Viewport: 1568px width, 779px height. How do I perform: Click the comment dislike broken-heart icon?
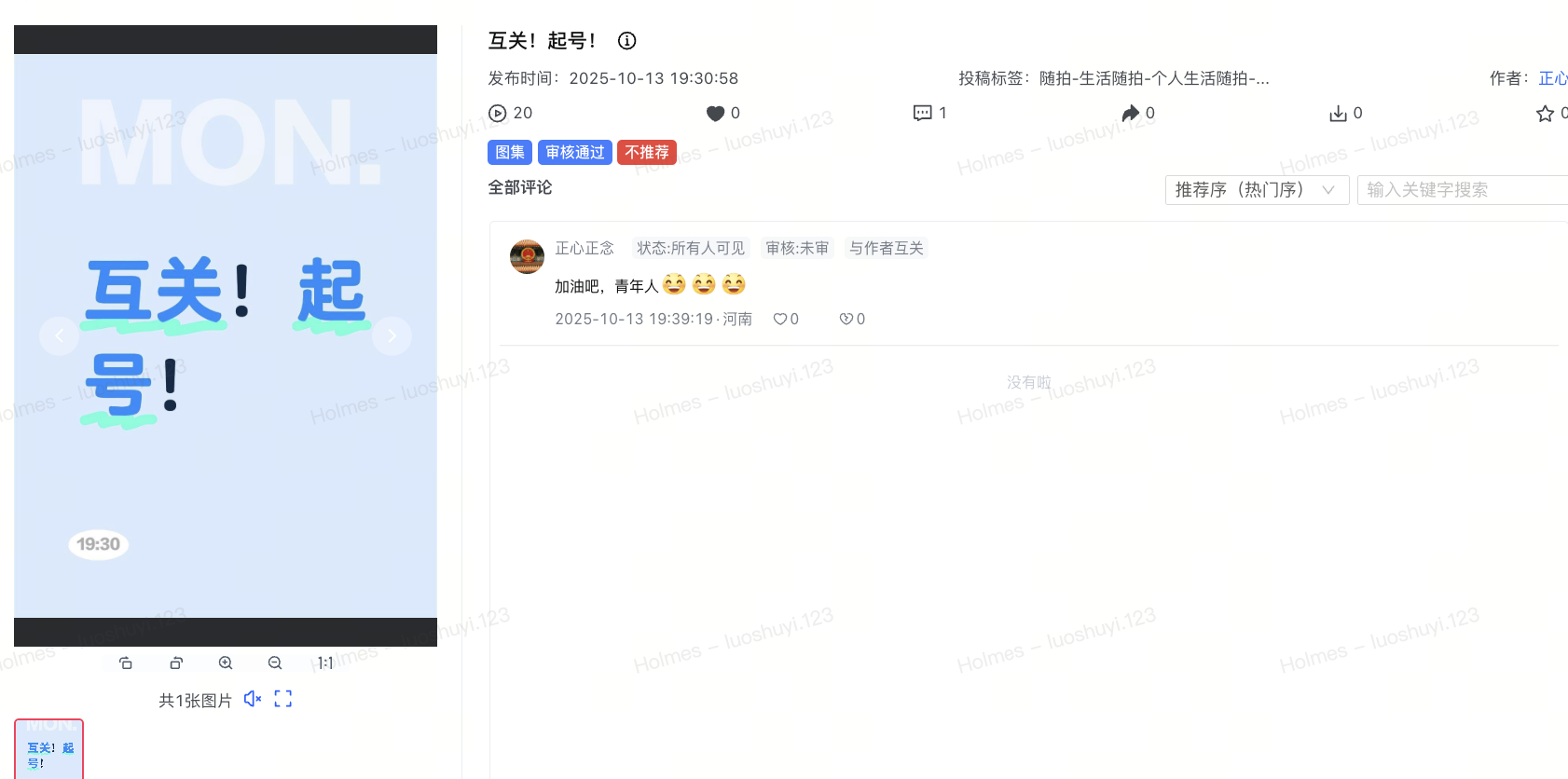click(x=846, y=319)
